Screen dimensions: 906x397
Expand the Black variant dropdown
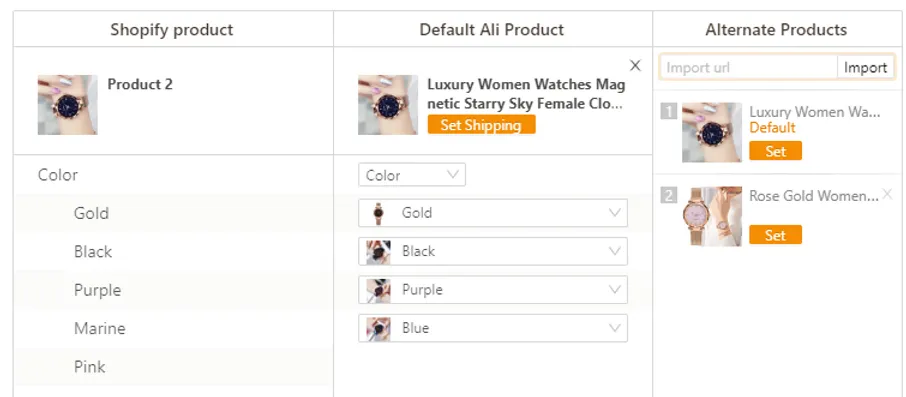(x=493, y=251)
